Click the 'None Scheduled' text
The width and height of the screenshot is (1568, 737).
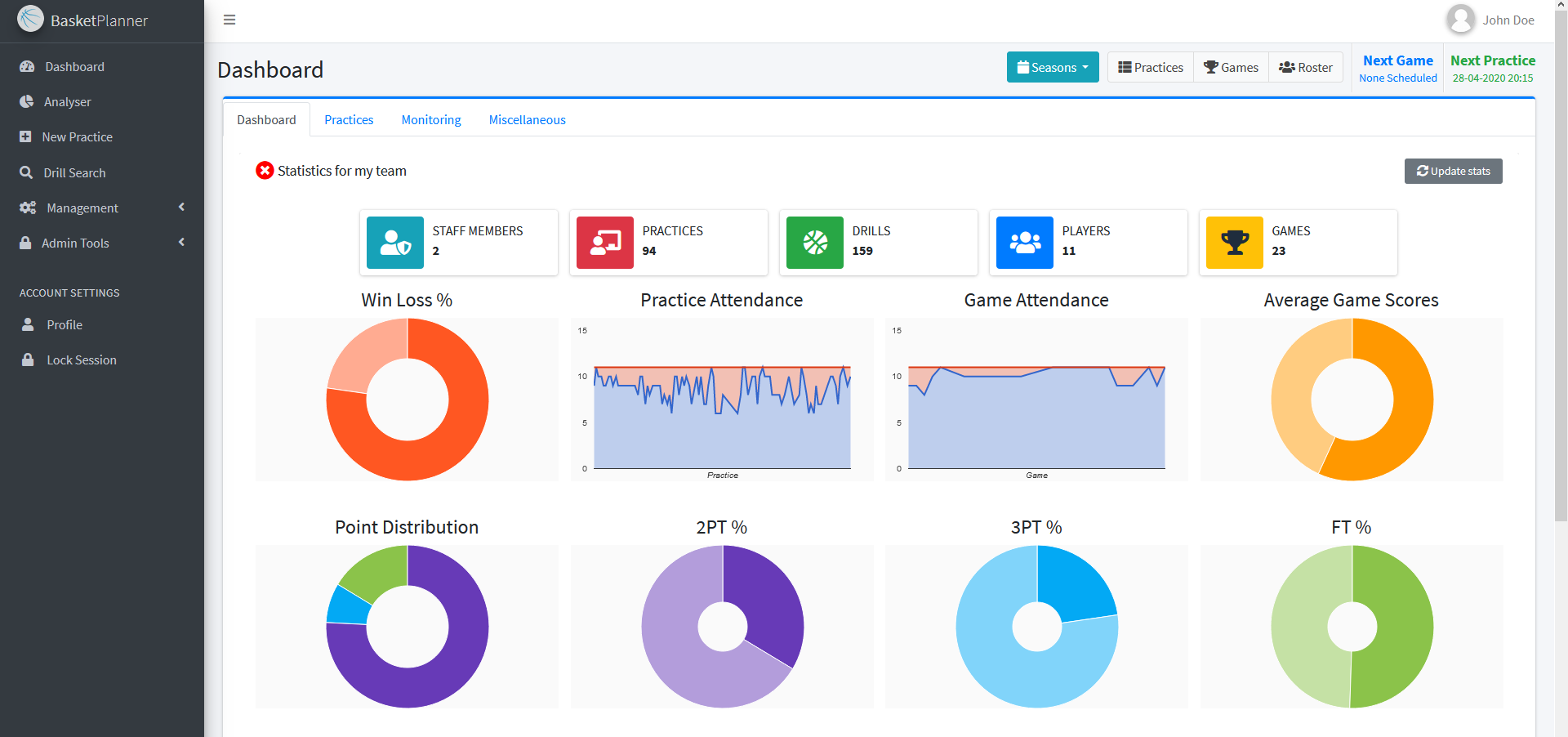(x=1398, y=78)
